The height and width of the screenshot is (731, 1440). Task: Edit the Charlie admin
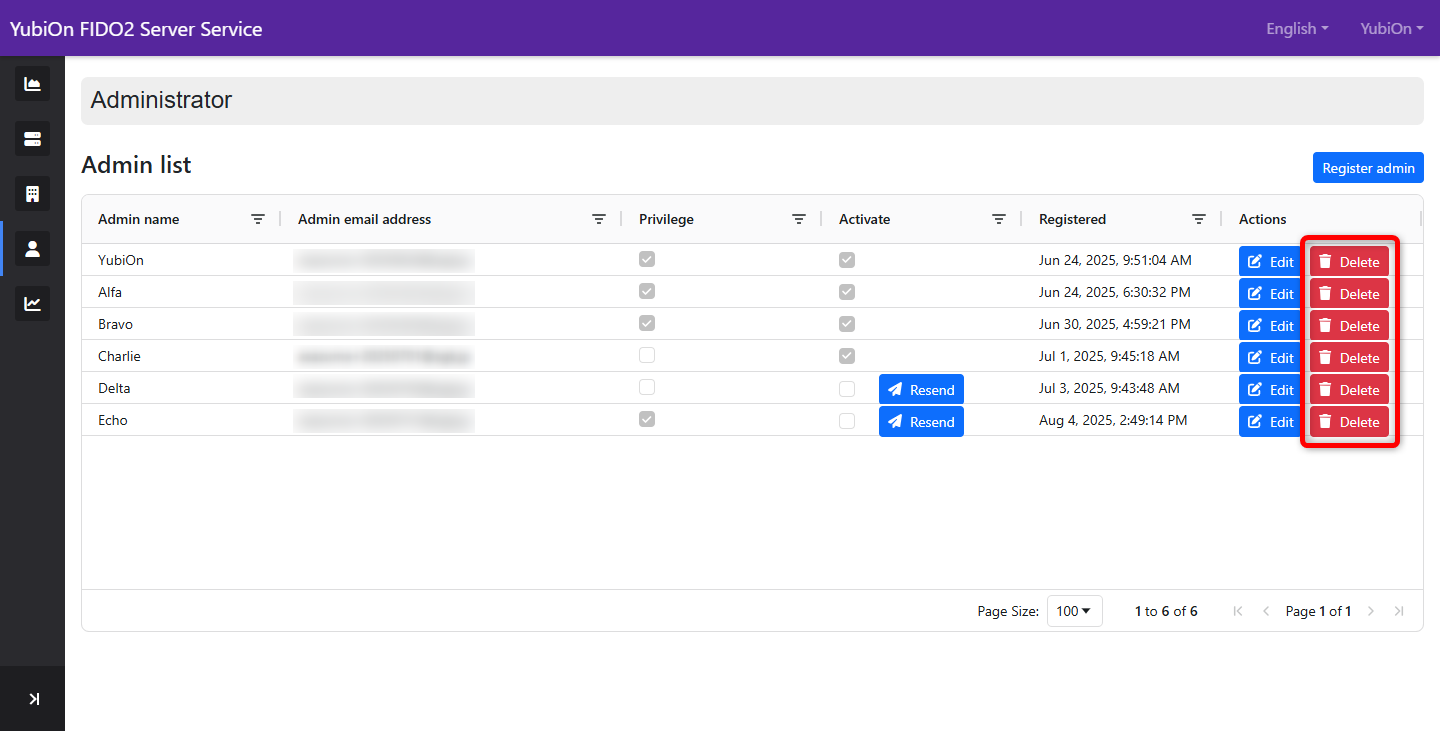[1270, 358]
